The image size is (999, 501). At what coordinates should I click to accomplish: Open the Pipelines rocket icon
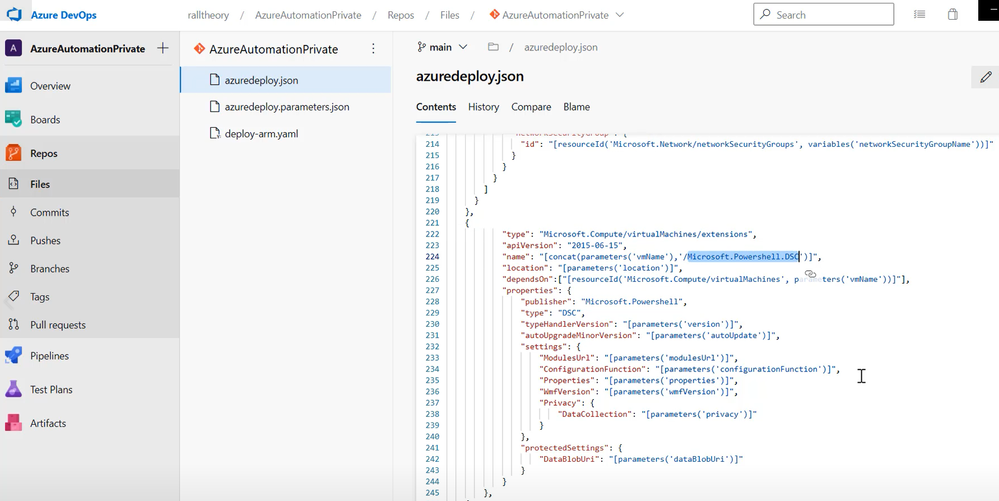point(13,356)
